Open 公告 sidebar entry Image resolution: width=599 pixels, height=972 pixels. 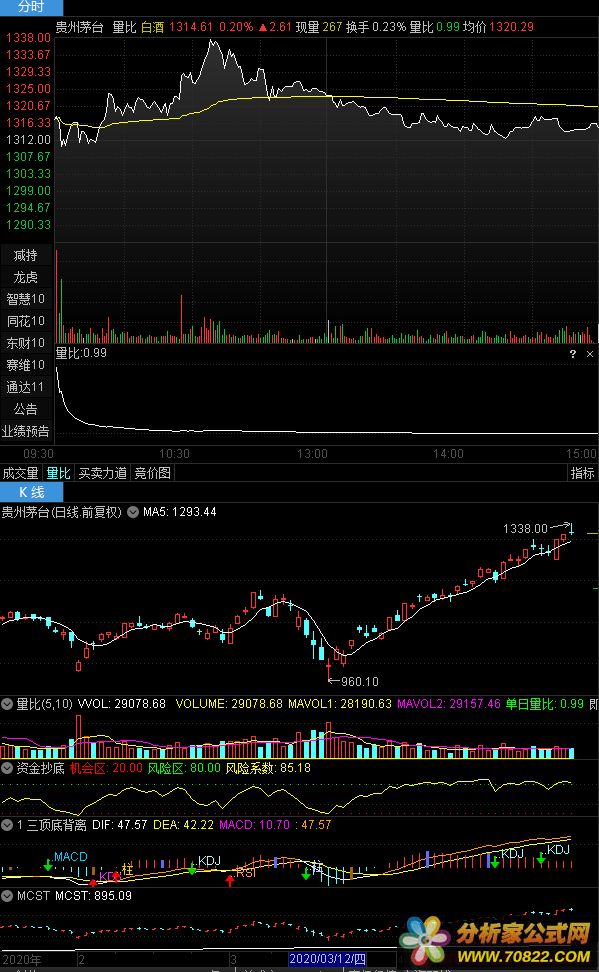(25, 409)
